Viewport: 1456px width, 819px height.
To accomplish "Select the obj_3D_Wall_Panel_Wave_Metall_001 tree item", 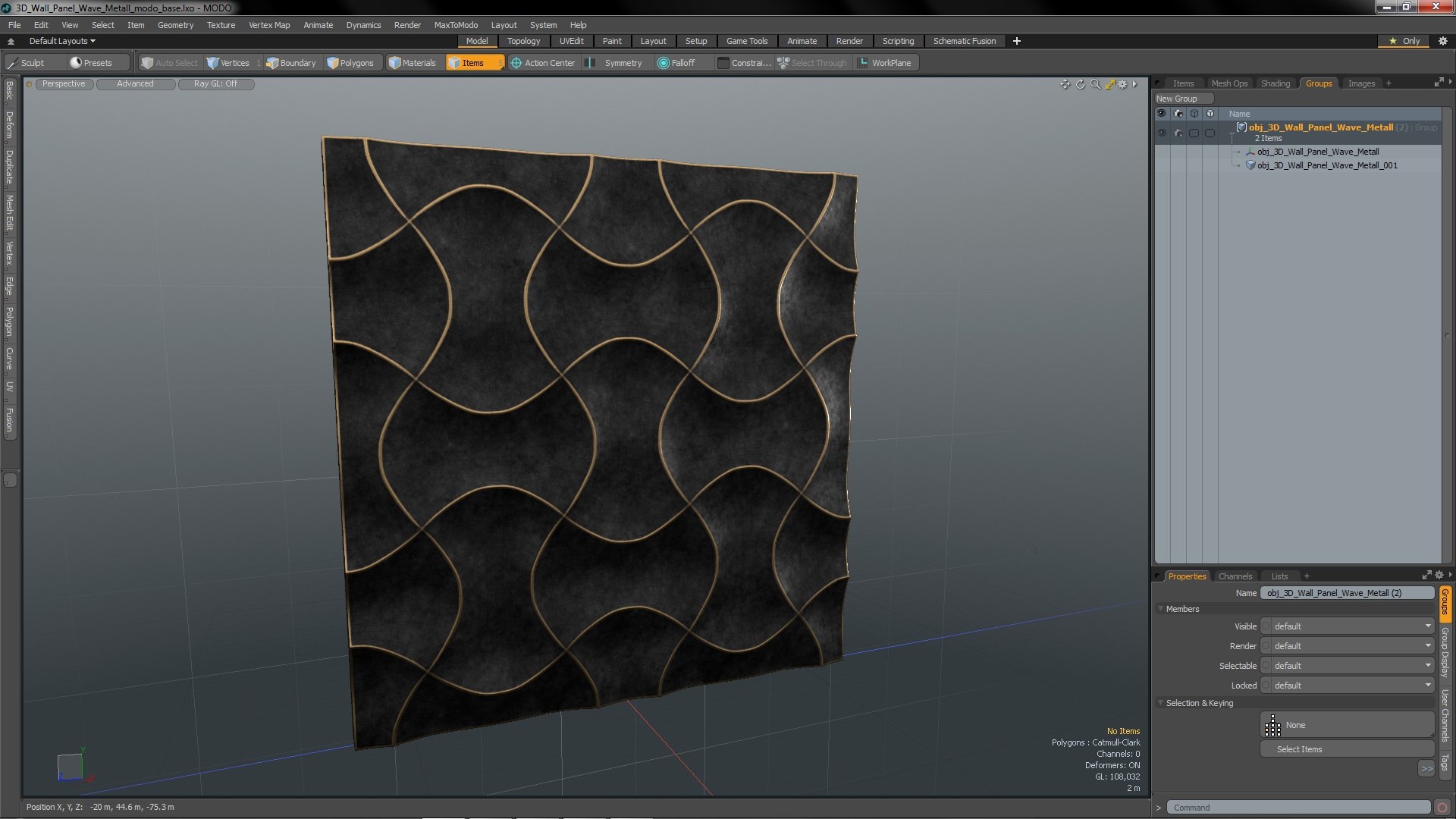I will (1326, 165).
